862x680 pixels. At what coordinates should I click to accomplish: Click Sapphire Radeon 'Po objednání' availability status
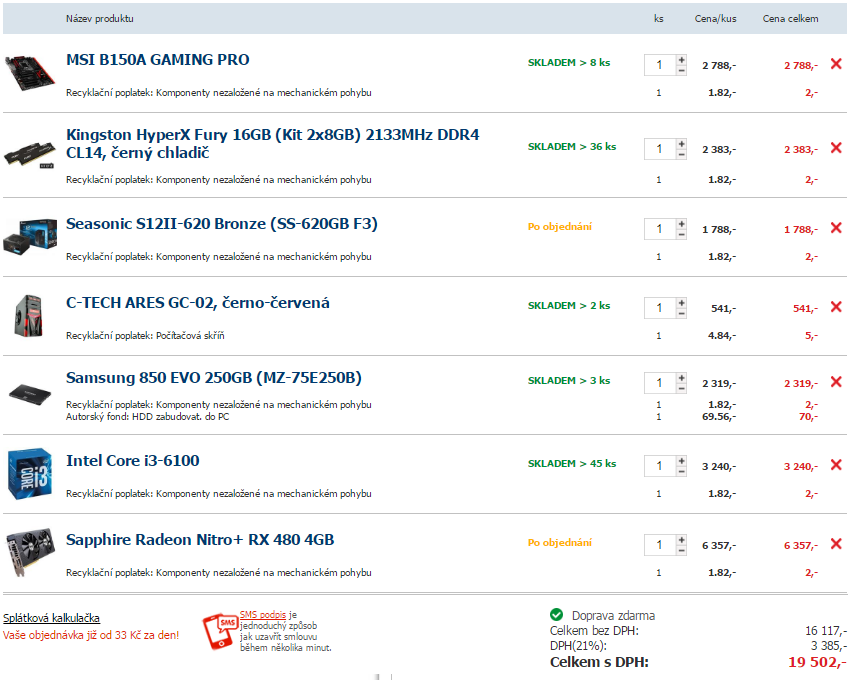pyautogui.click(x=560, y=543)
